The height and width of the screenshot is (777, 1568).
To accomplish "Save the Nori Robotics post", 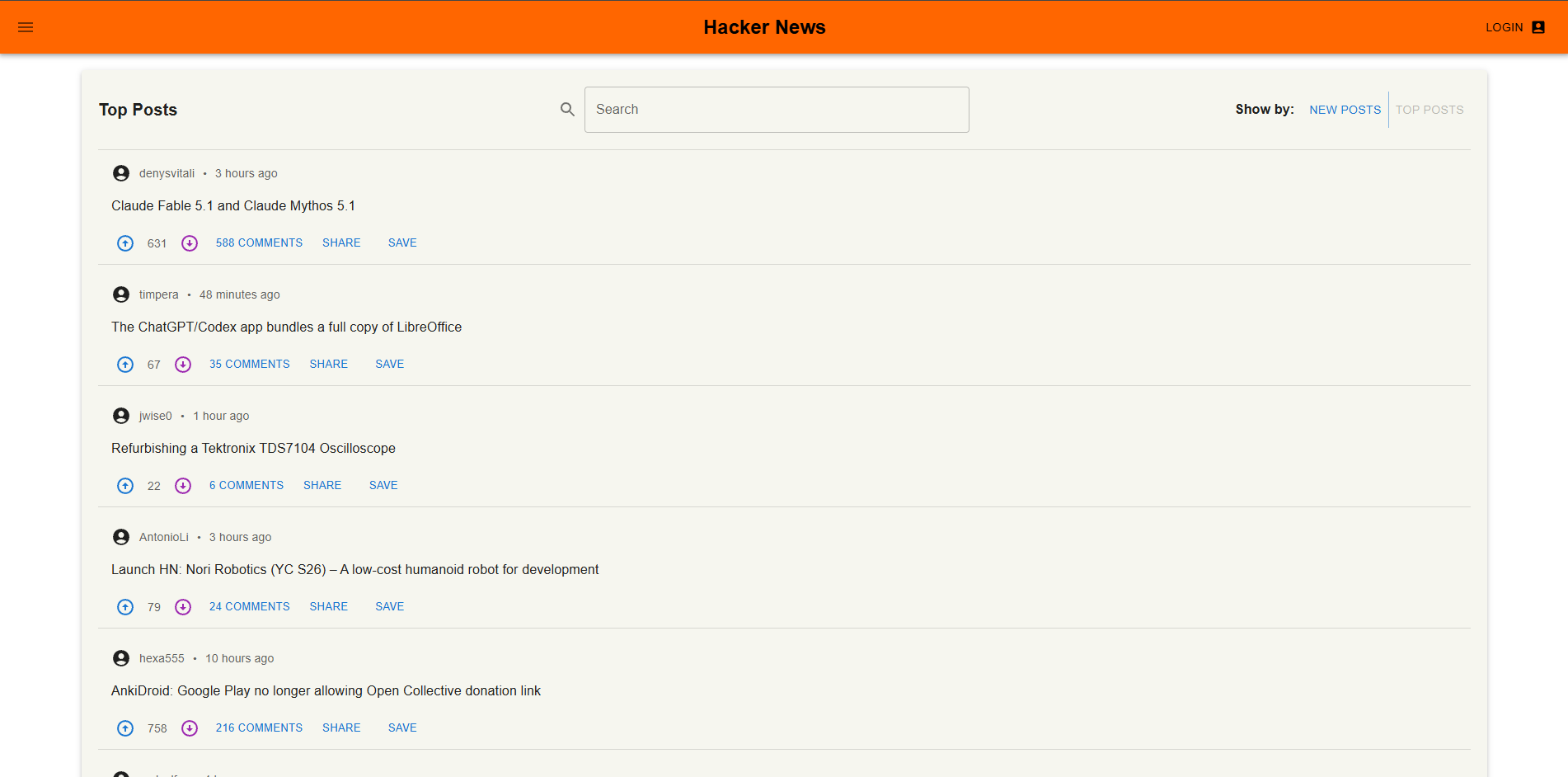I will (x=389, y=607).
